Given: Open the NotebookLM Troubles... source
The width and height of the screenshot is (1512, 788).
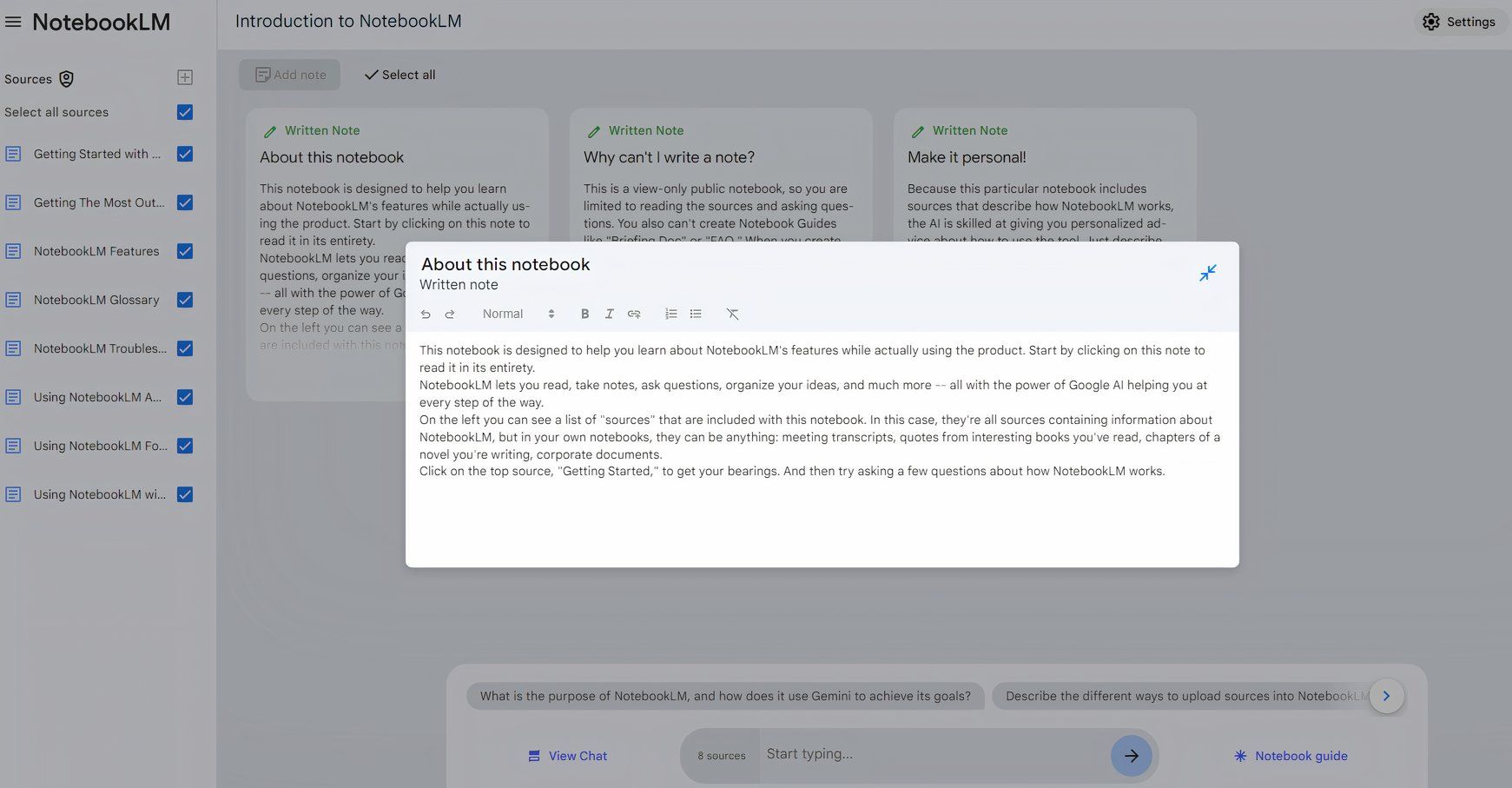Looking at the screenshot, I should [100, 348].
